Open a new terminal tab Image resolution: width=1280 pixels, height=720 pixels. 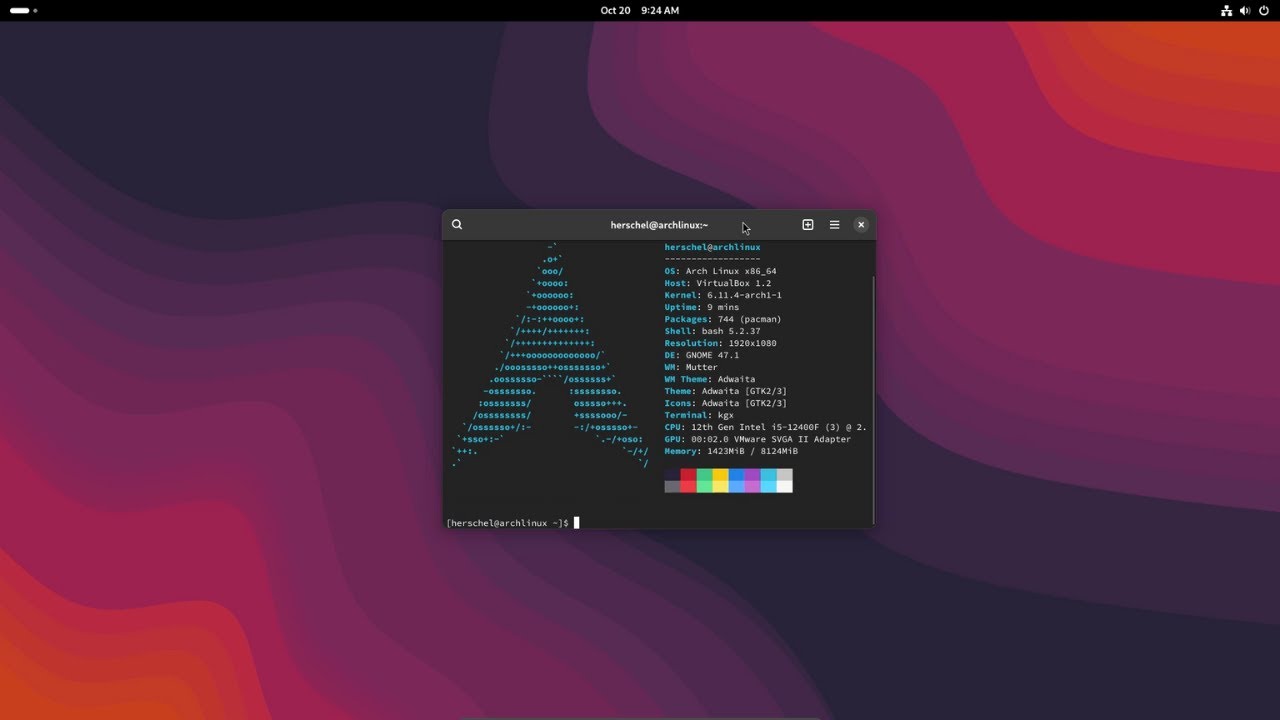pyautogui.click(x=808, y=225)
